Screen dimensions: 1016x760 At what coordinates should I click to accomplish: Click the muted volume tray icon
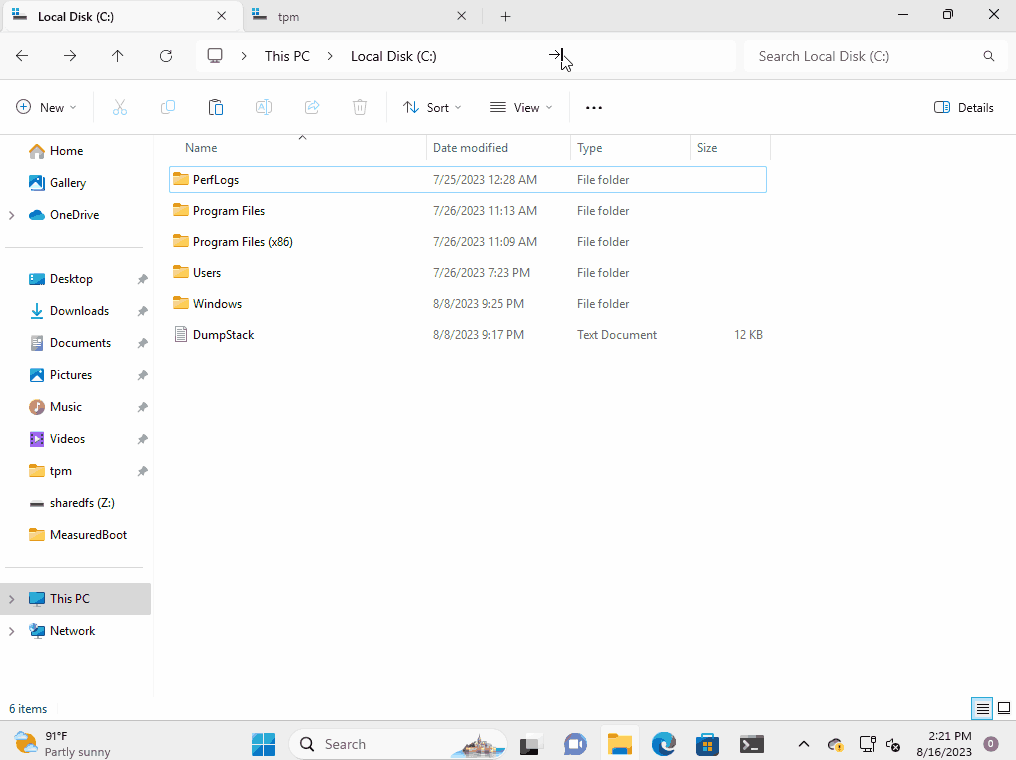(x=894, y=744)
